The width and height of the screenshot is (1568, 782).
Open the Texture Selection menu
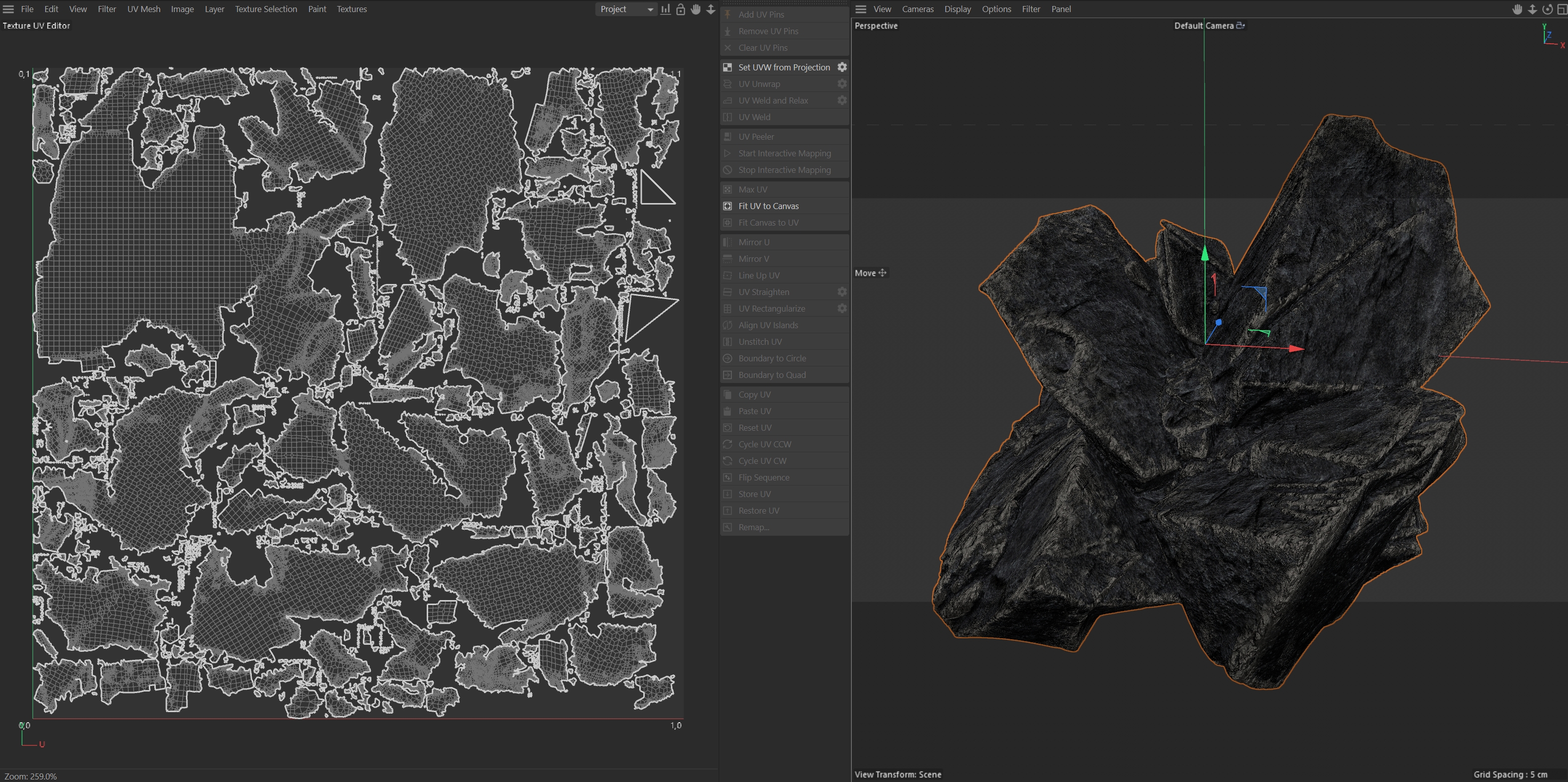coord(266,9)
